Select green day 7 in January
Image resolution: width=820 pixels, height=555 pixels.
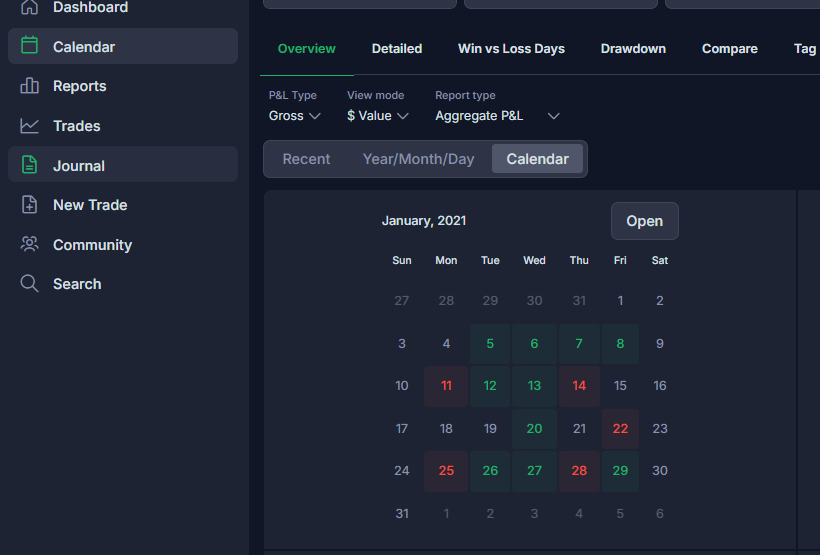[579, 344]
